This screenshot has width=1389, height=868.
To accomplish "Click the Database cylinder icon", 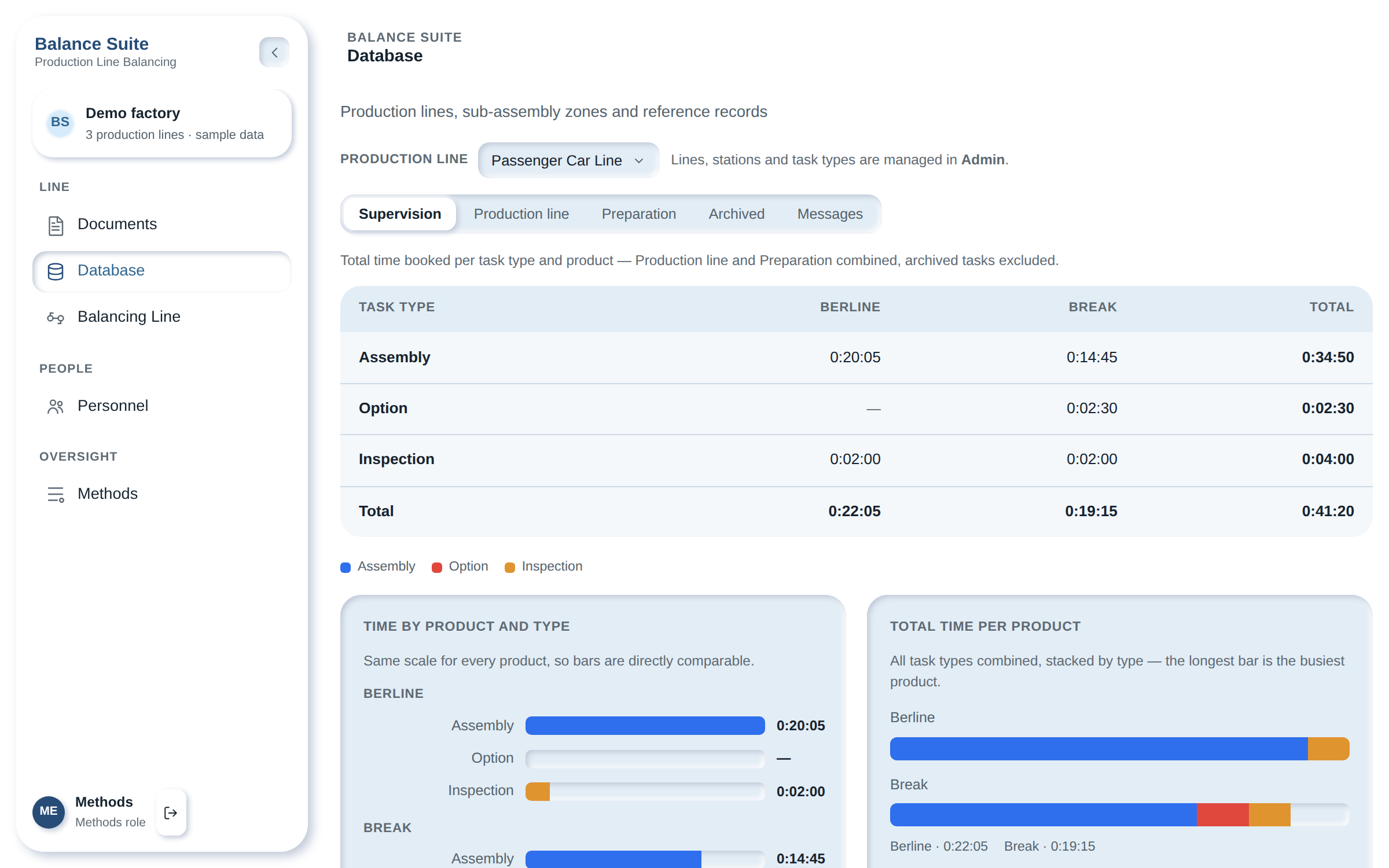I will click(x=56, y=271).
